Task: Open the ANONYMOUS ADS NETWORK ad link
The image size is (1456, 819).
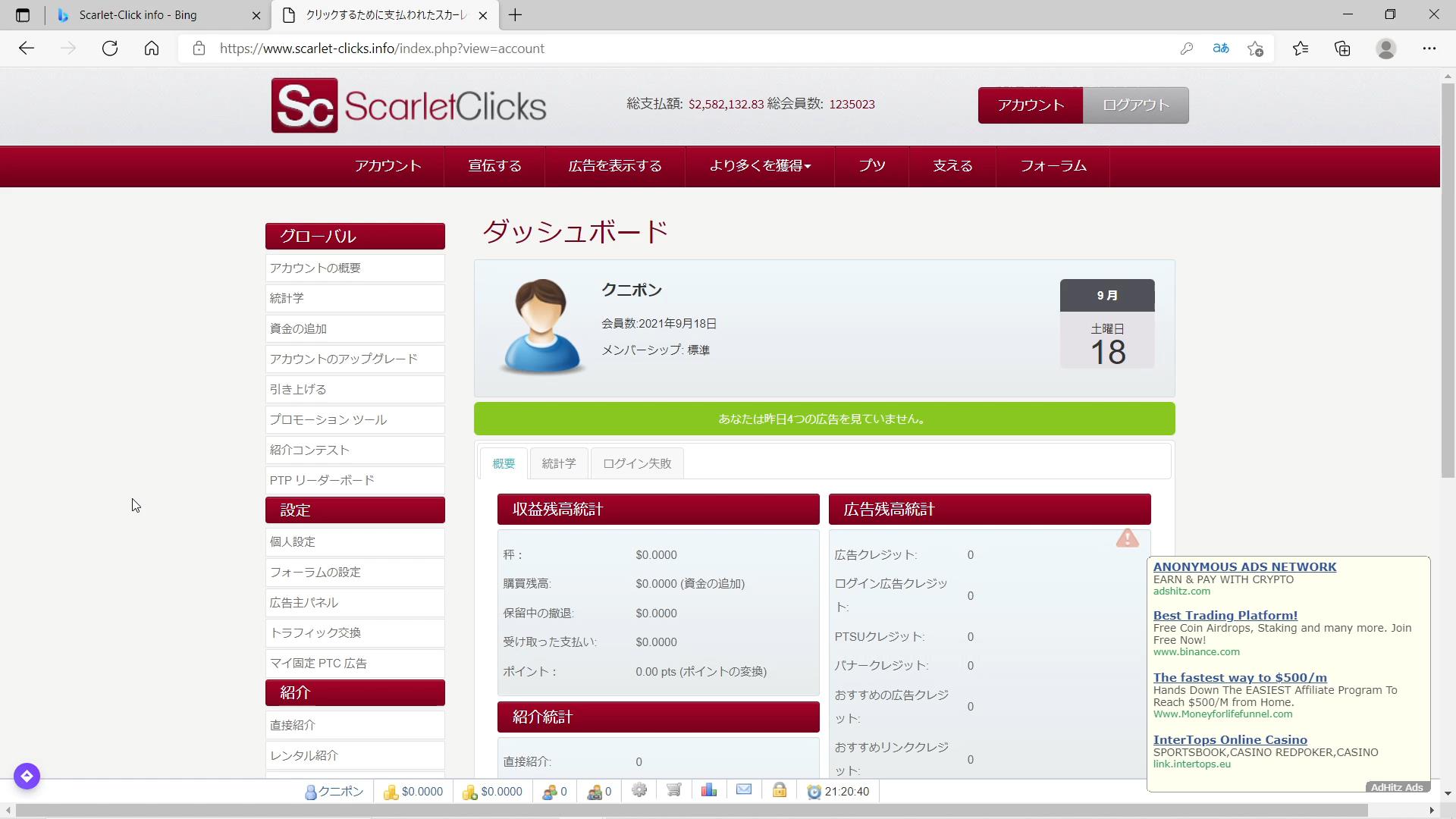Action: (1244, 567)
